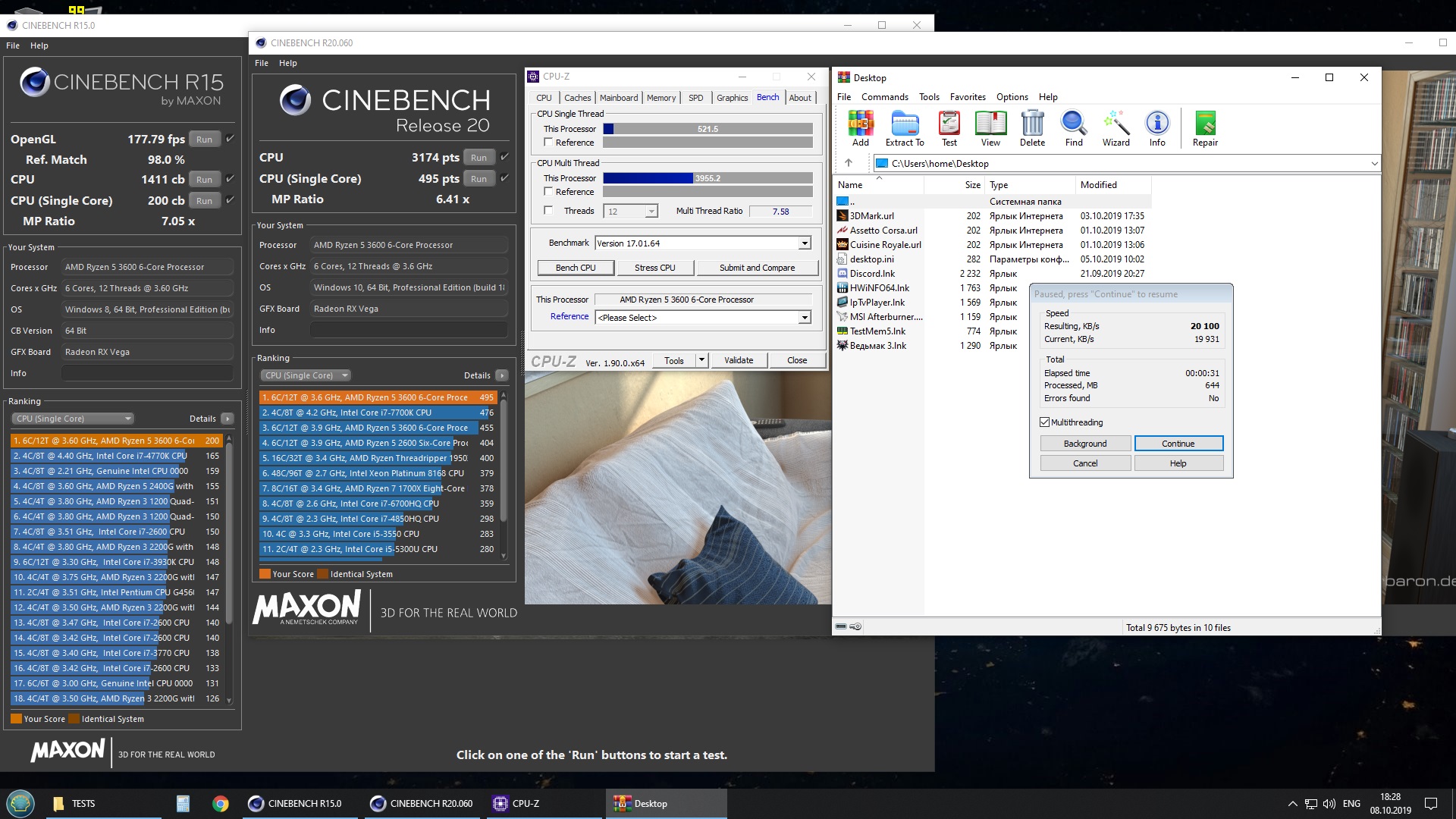This screenshot has width=1456, height=819.
Task: Click the WinRAR Delete icon
Action: click(1031, 127)
